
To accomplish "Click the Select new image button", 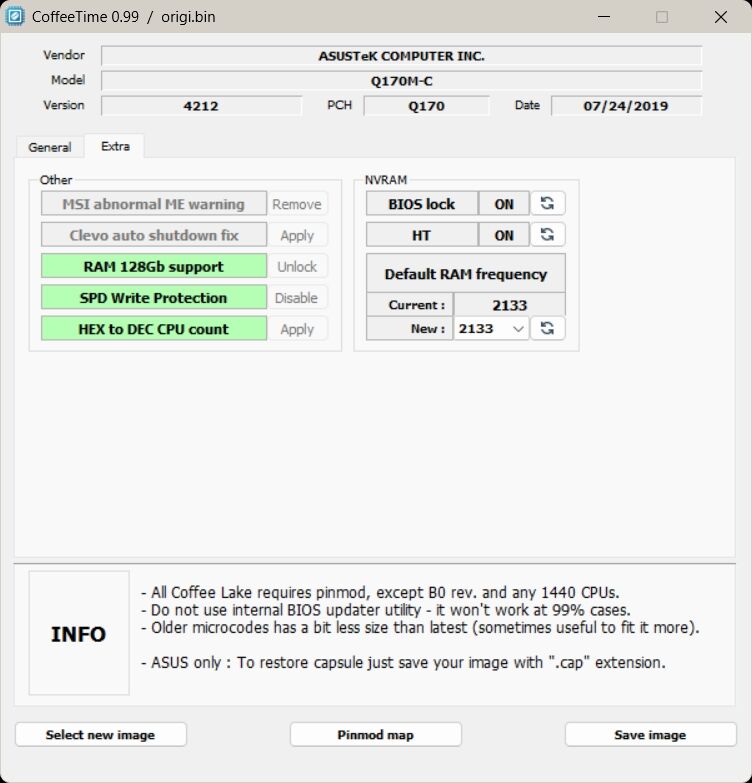I will (101, 735).
